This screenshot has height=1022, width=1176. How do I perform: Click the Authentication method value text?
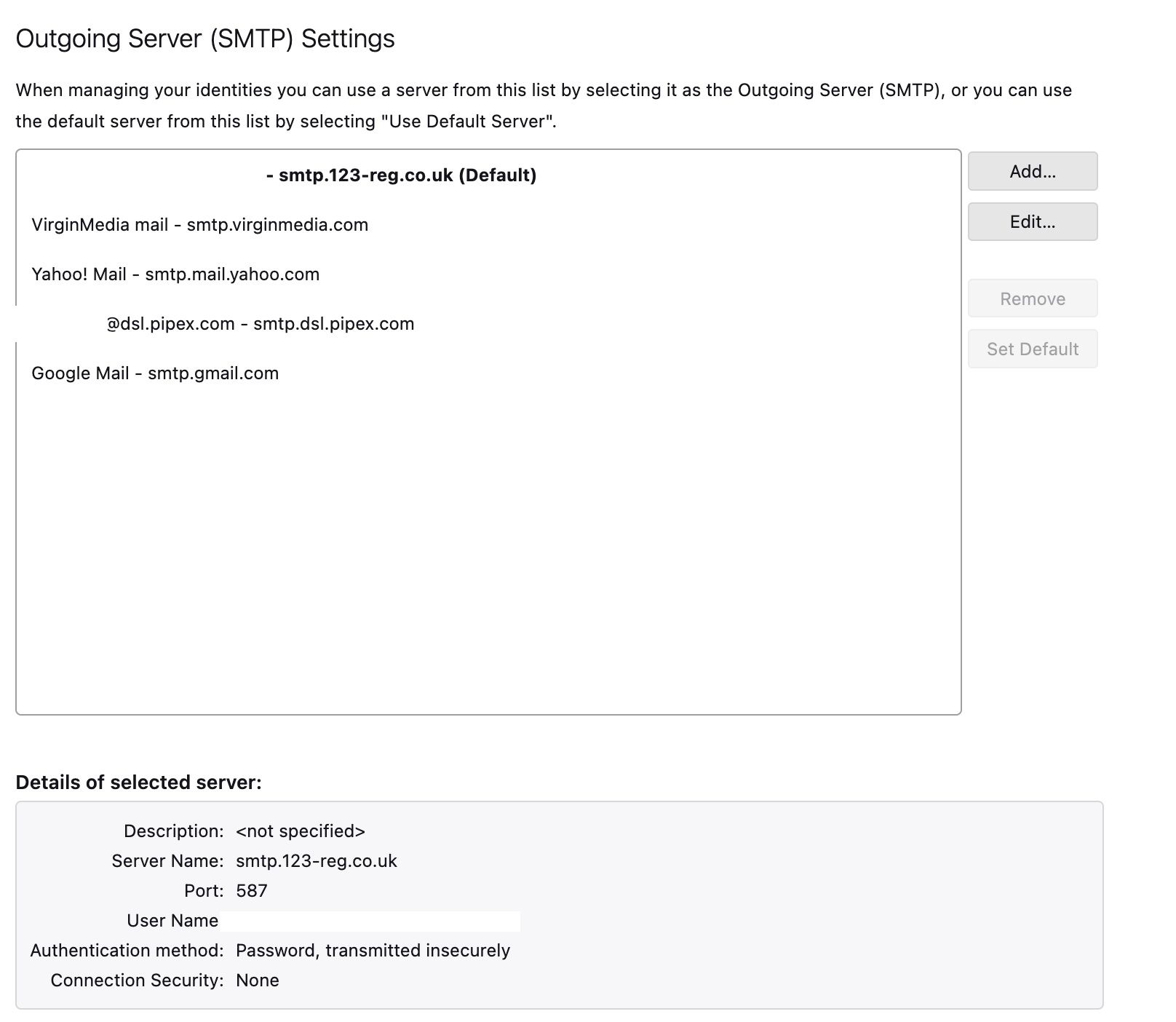[x=372, y=951]
